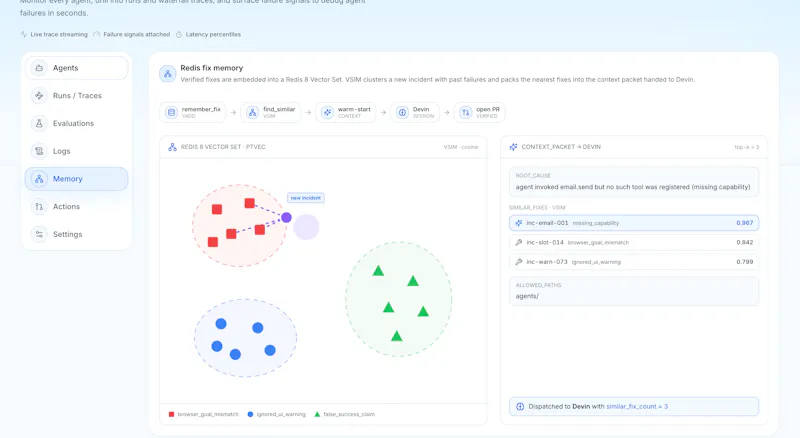Click the remember_fix database icon
The height and width of the screenshot is (438, 800).
tap(171, 112)
